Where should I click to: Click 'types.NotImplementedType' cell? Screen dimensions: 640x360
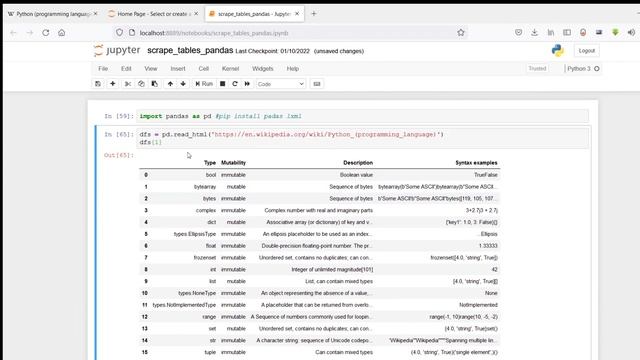[184, 305]
